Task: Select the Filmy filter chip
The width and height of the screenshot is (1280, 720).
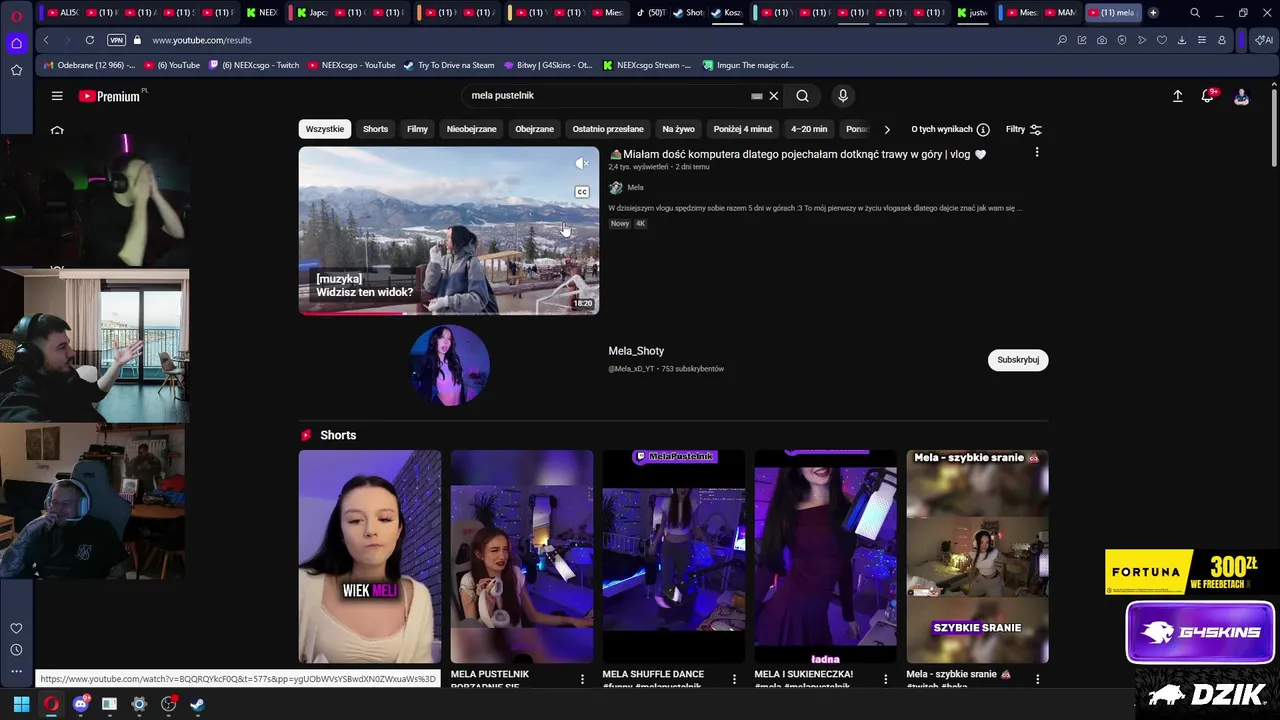Action: click(x=417, y=129)
